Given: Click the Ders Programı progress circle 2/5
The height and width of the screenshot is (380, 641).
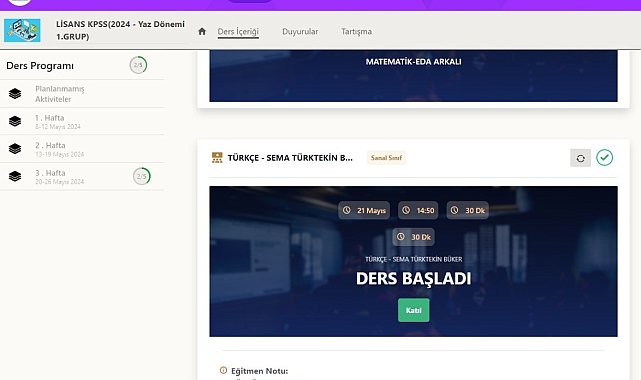Looking at the screenshot, I should point(138,65).
